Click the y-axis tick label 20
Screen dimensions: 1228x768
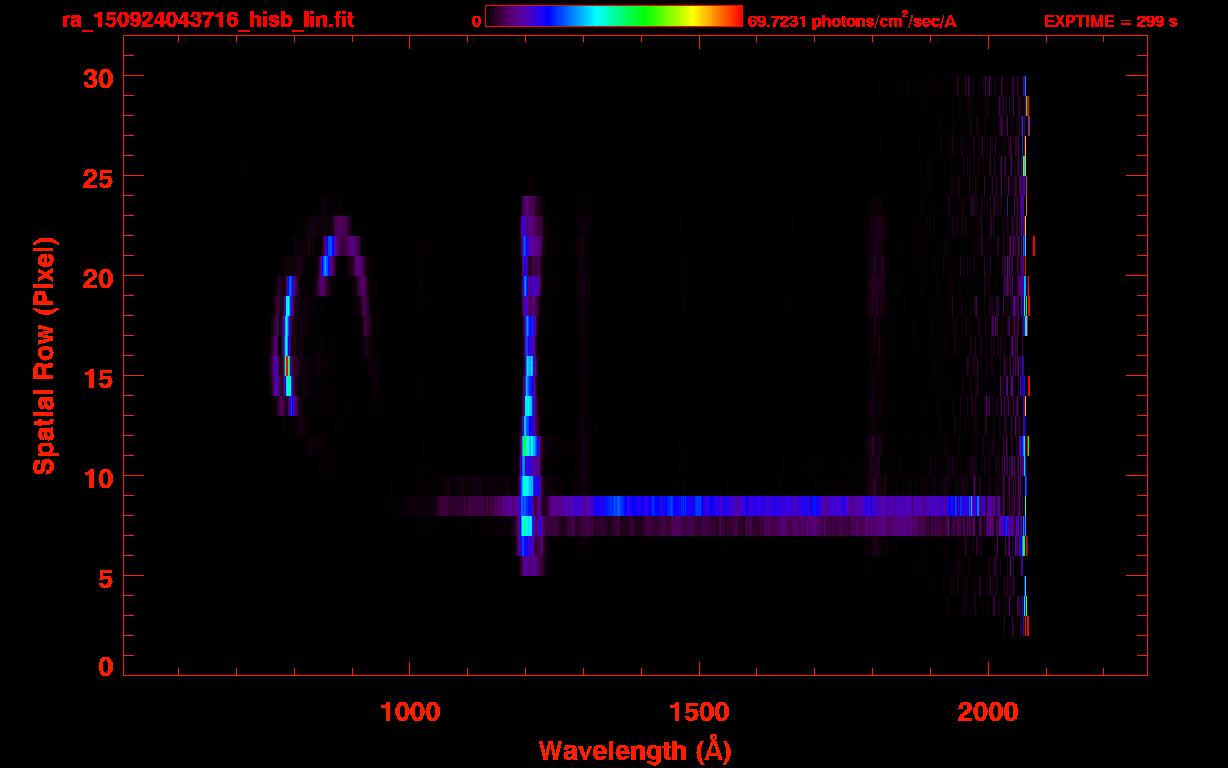[x=96, y=277]
